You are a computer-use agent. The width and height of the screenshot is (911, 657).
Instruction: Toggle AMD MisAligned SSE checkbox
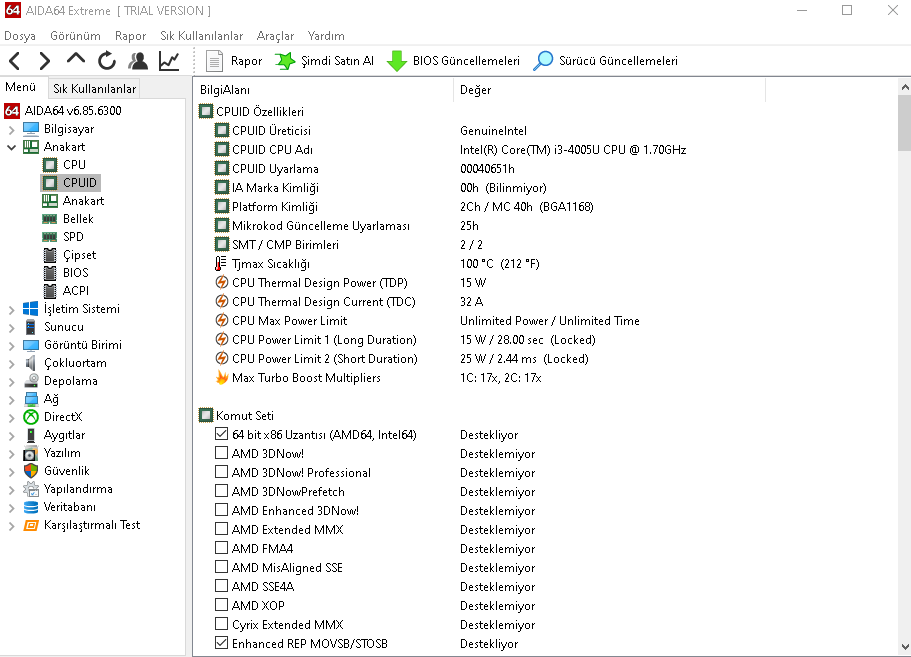coord(221,567)
